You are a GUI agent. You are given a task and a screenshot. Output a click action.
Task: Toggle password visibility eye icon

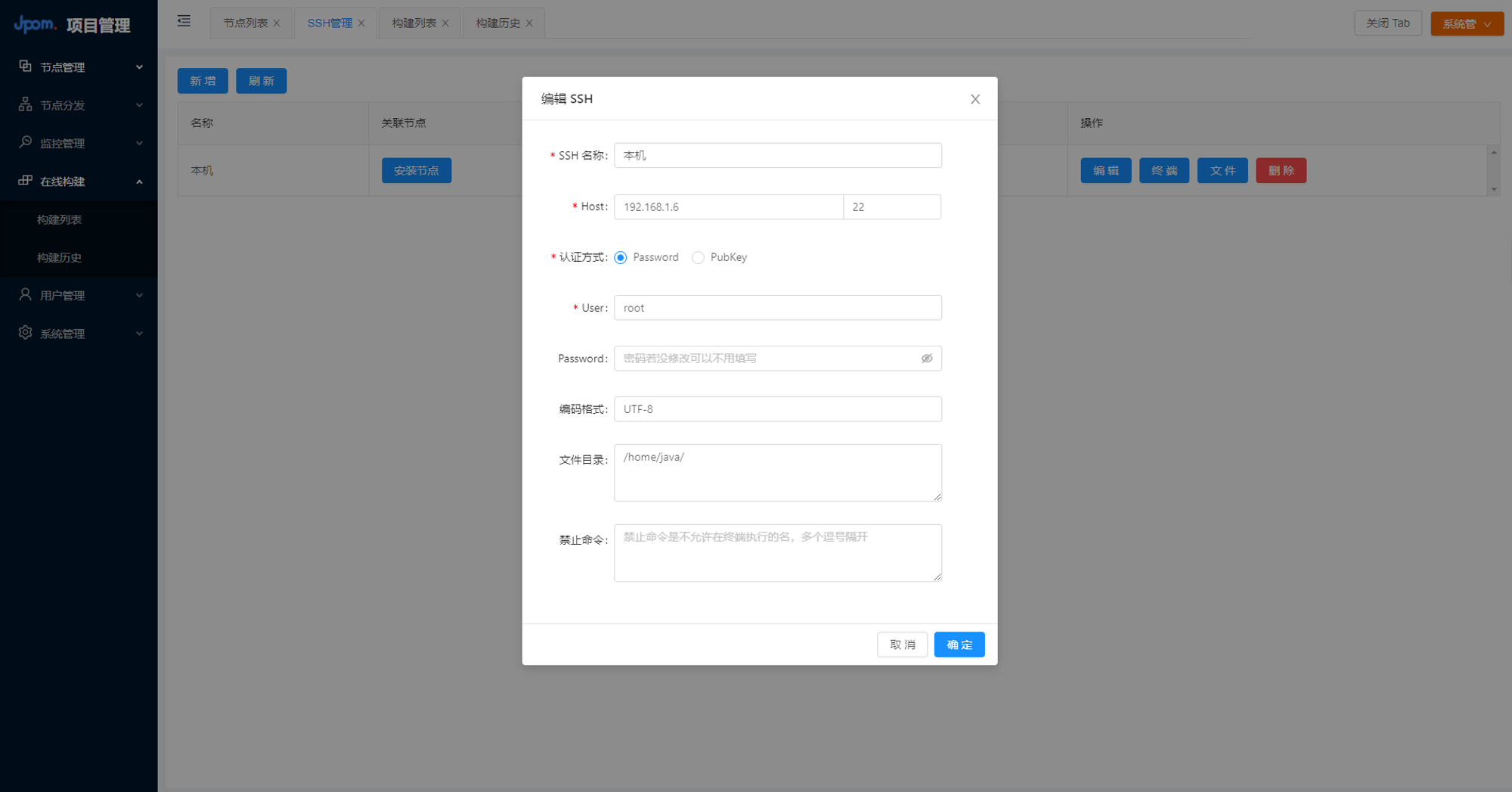click(x=927, y=359)
